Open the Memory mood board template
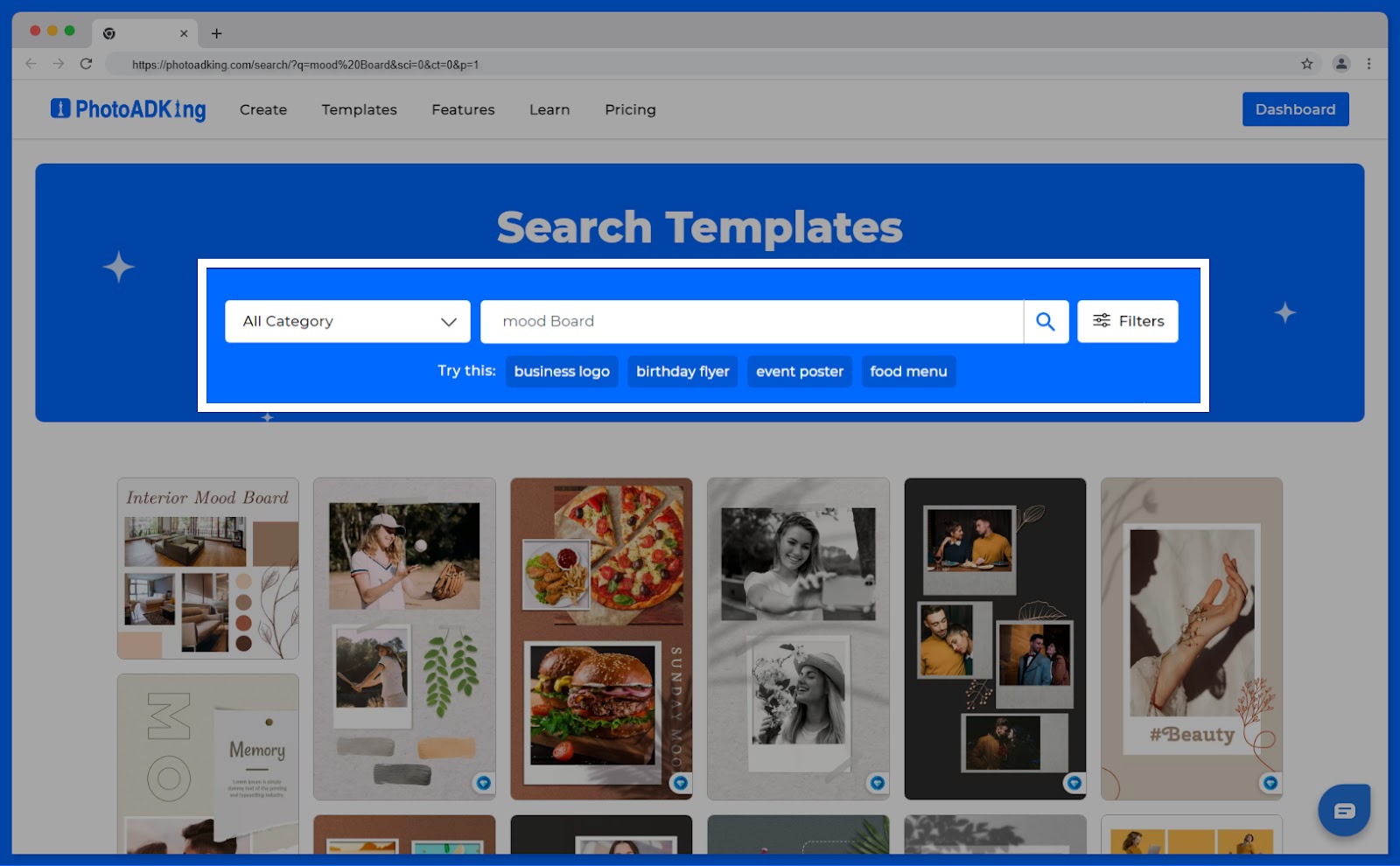The image size is (1400, 866). pyautogui.click(x=208, y=764)
